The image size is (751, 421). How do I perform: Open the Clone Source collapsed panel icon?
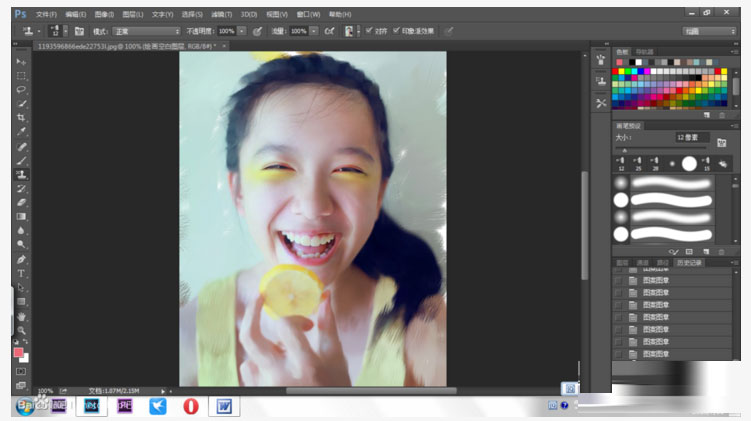601,80
